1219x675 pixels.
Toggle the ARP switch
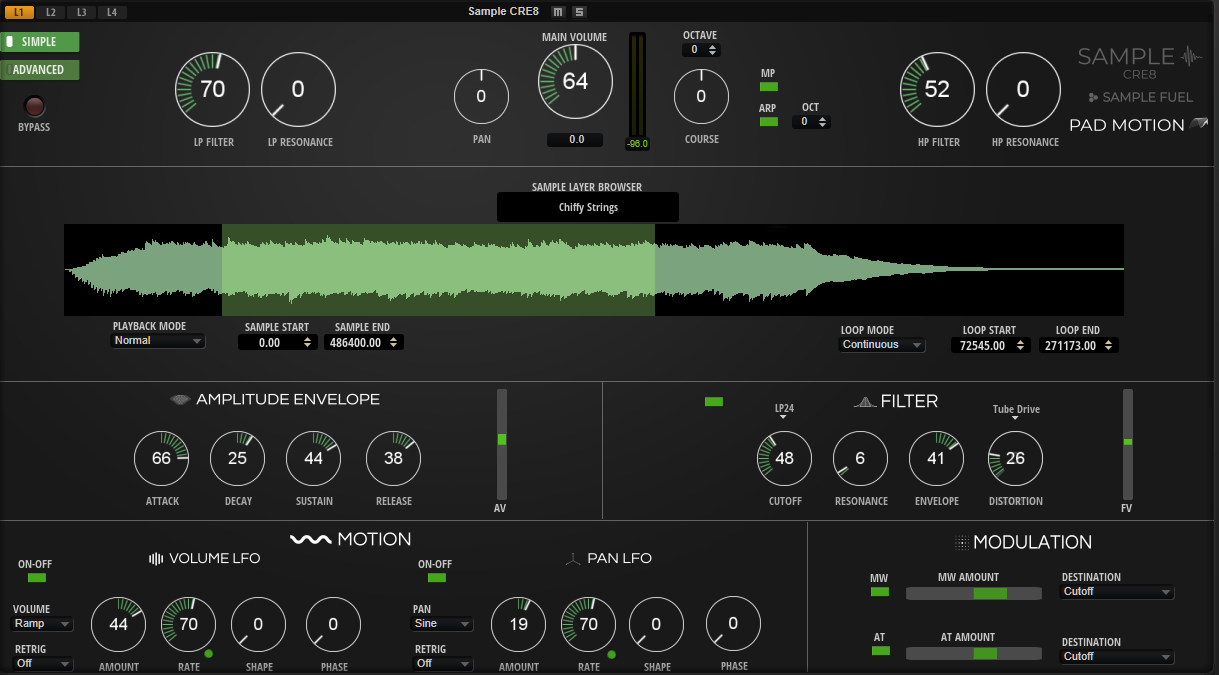(x=768, y=122)
